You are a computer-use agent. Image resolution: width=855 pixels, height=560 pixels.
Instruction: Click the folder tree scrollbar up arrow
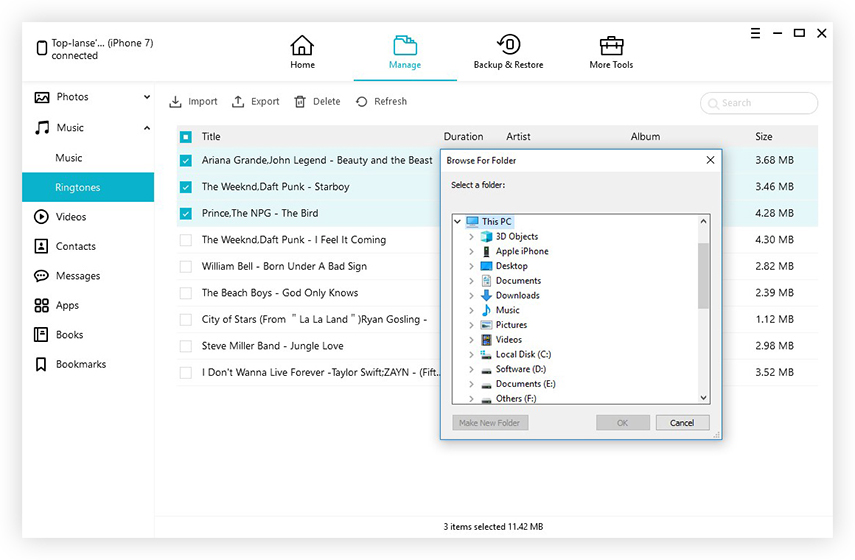(703, 221)
